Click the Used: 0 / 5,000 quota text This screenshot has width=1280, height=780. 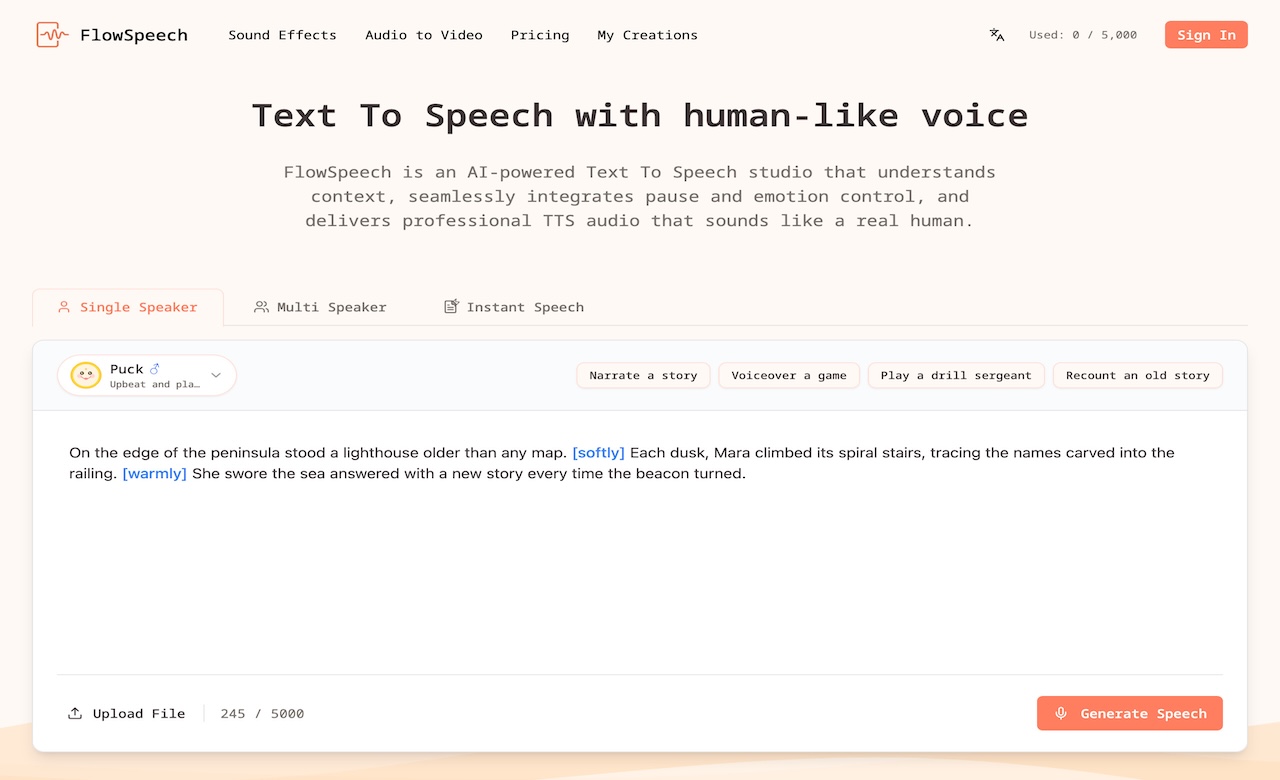1083,35
